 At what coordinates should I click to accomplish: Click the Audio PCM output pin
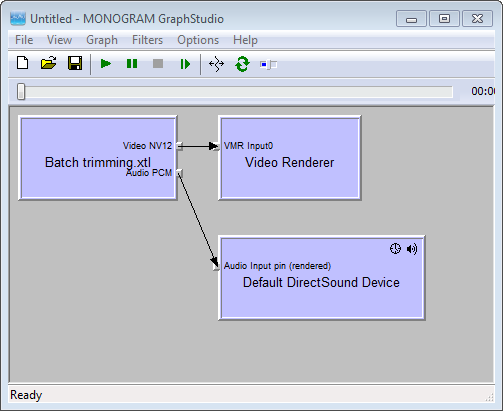tap(179, 173)
